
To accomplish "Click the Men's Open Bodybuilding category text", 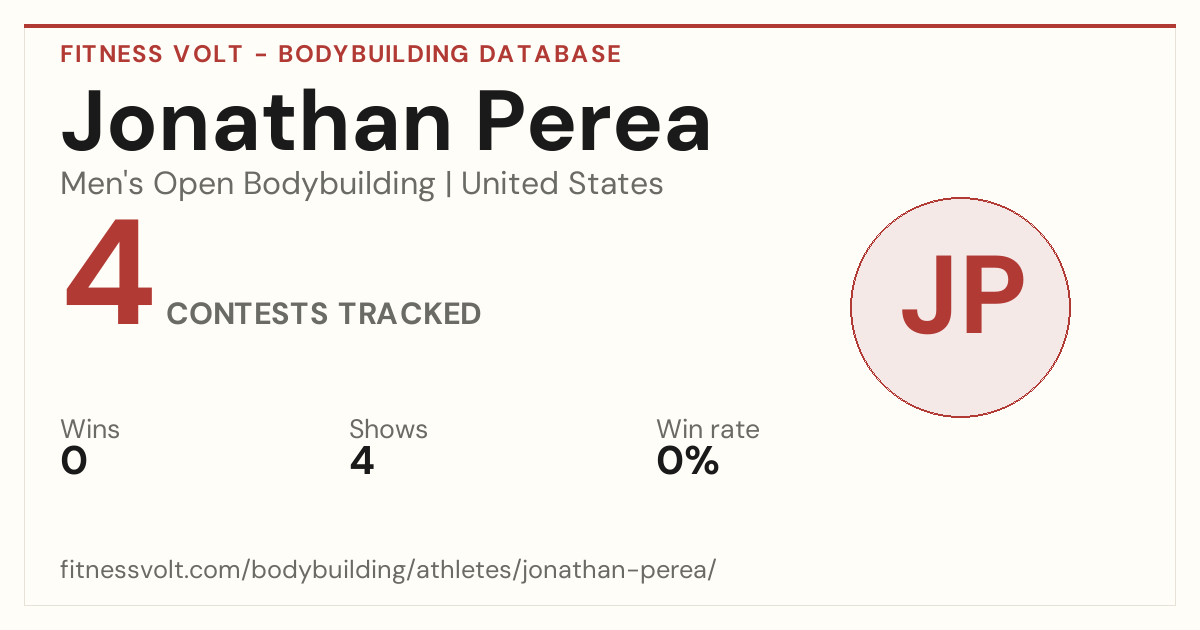I will tap(248, 184).
